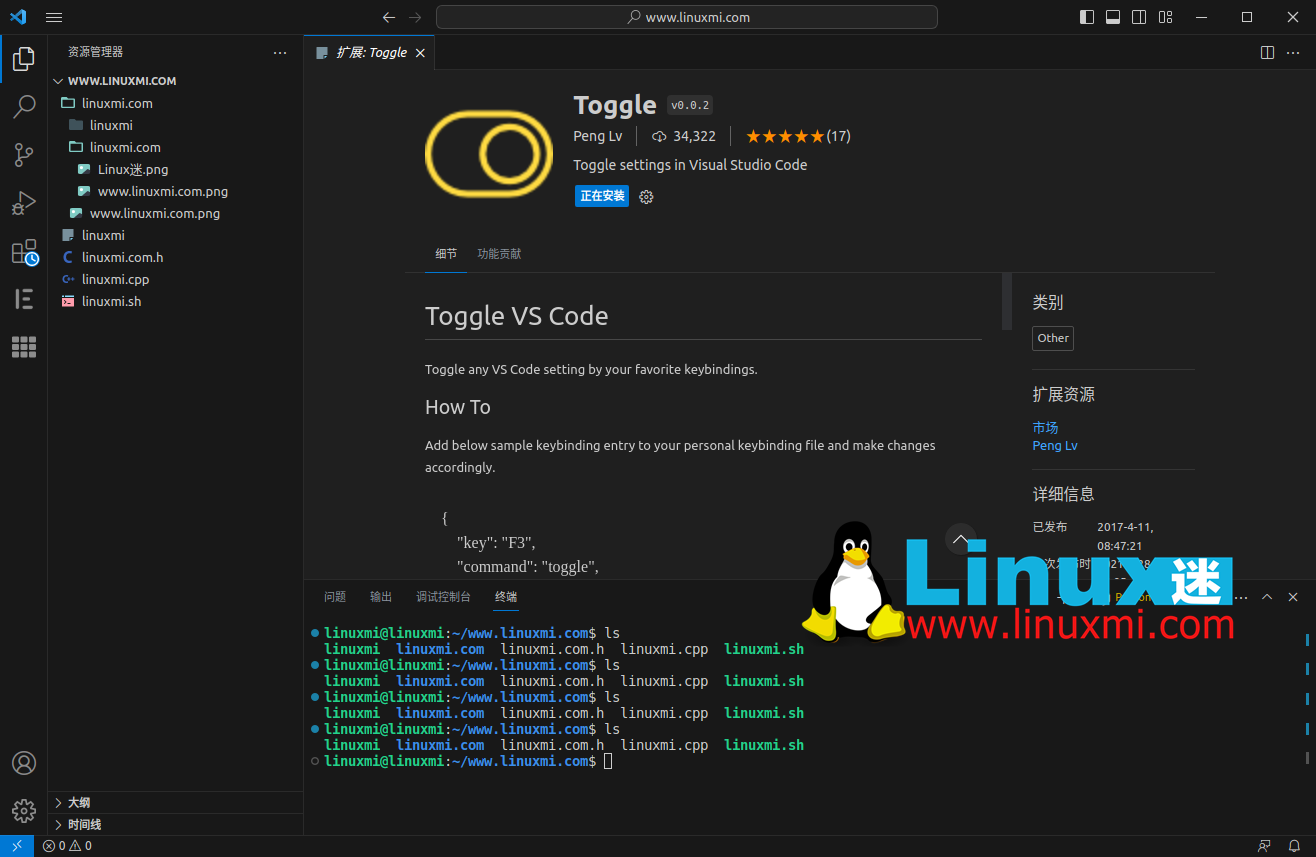Screen dimensions: 1316x857
Task: Switch to the 功能贡献 tab
Action: (x=499, y=254)
